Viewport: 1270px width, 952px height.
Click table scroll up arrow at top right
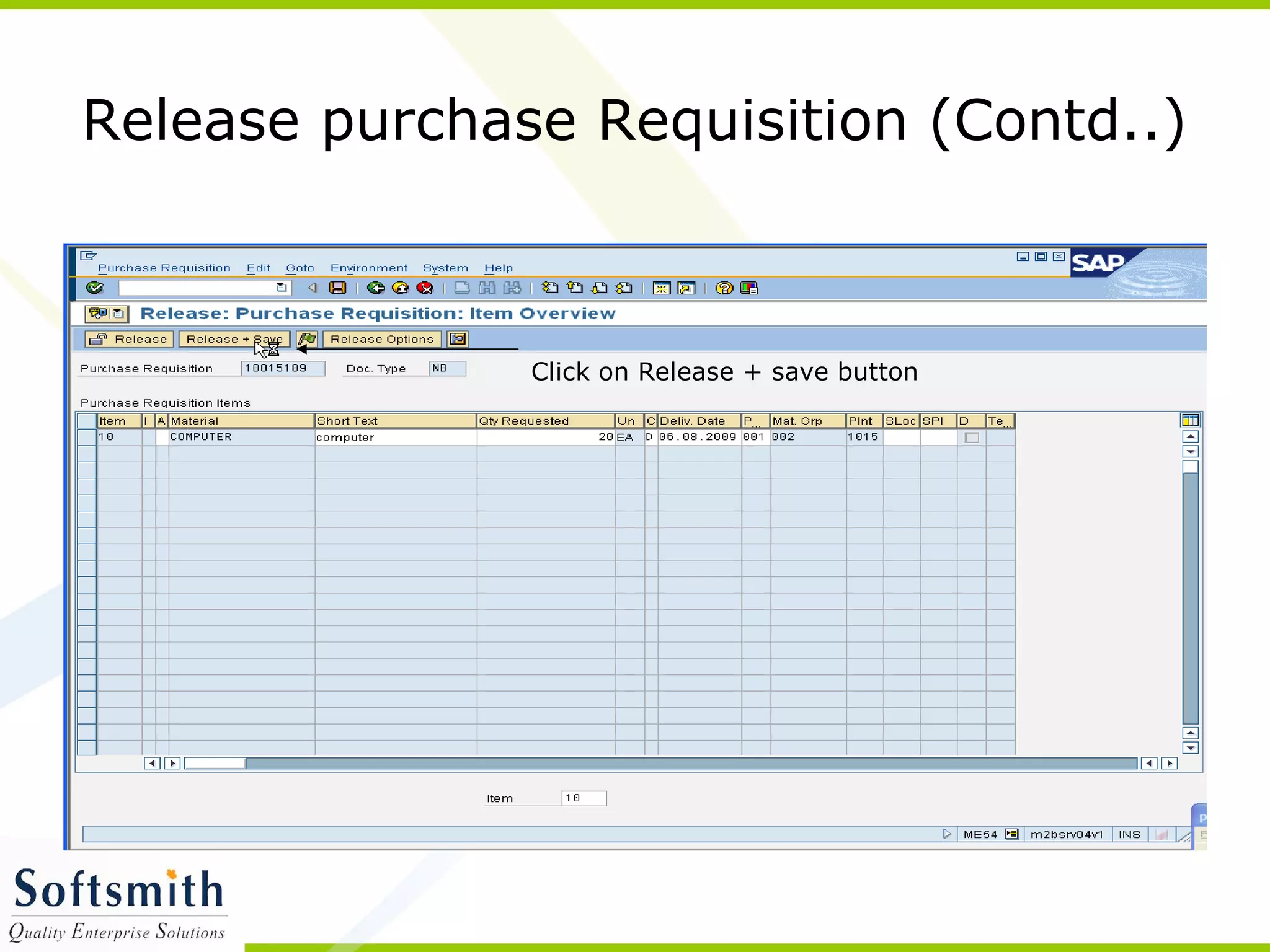[1190, 436]
